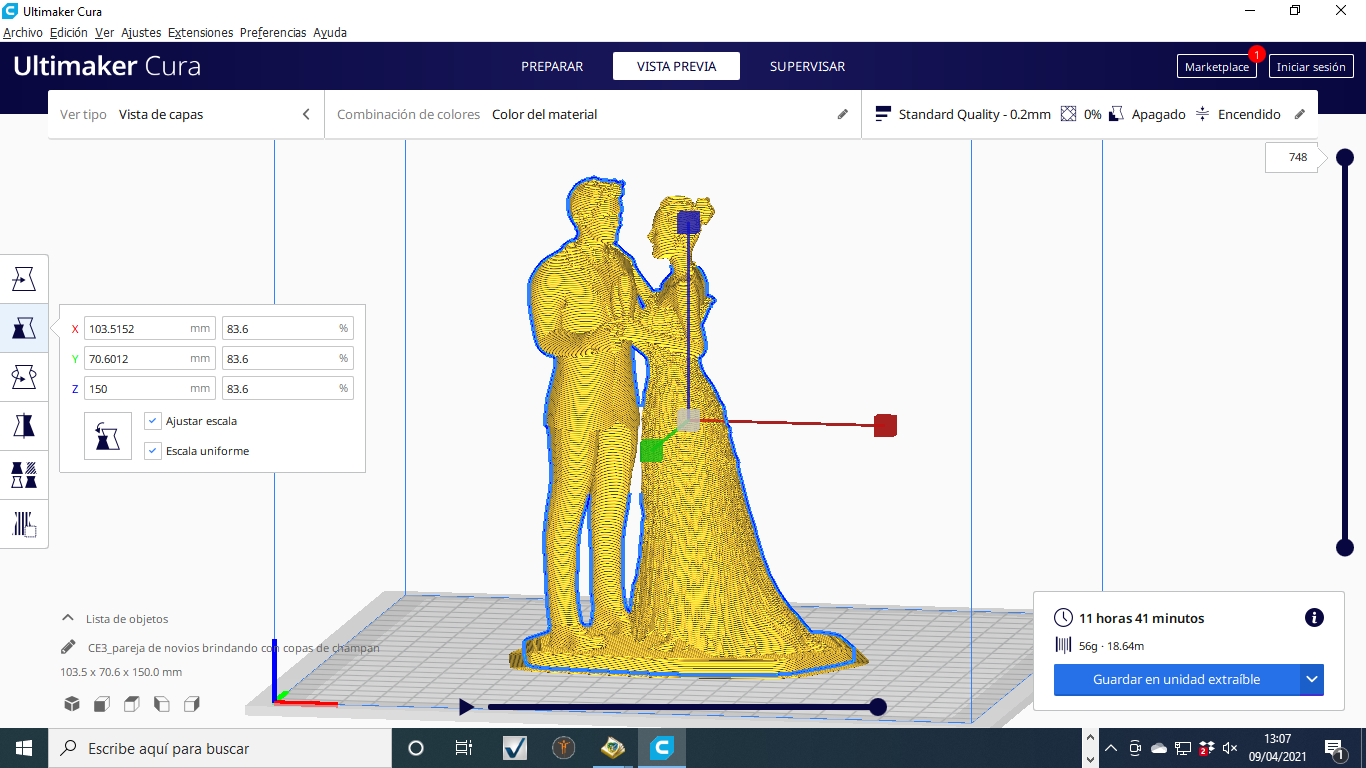The height and width of the screenshot is (768, 1366).
Task: Click the X scale percentage field
Action: (x=288, y=328)
